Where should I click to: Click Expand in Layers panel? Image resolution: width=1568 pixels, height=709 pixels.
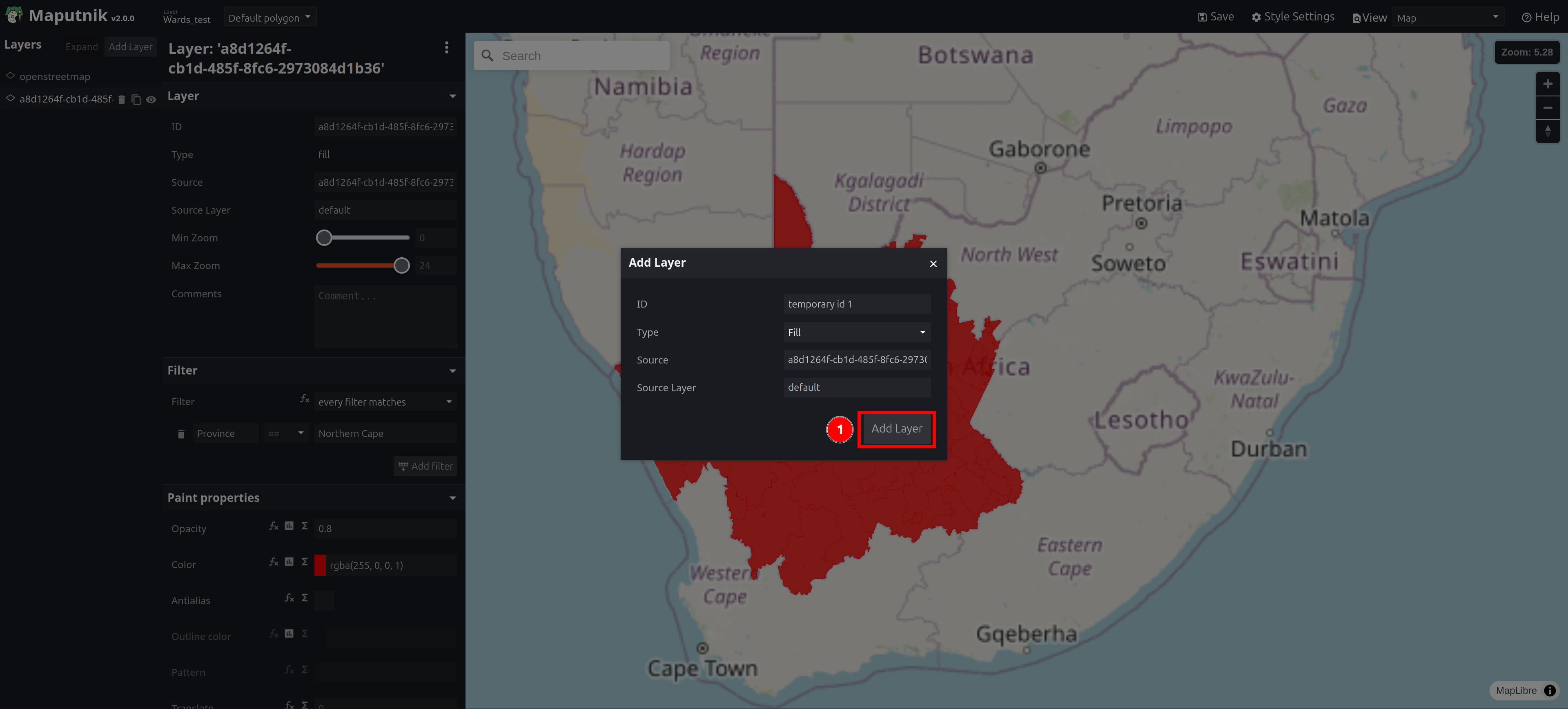coord(82,47)
